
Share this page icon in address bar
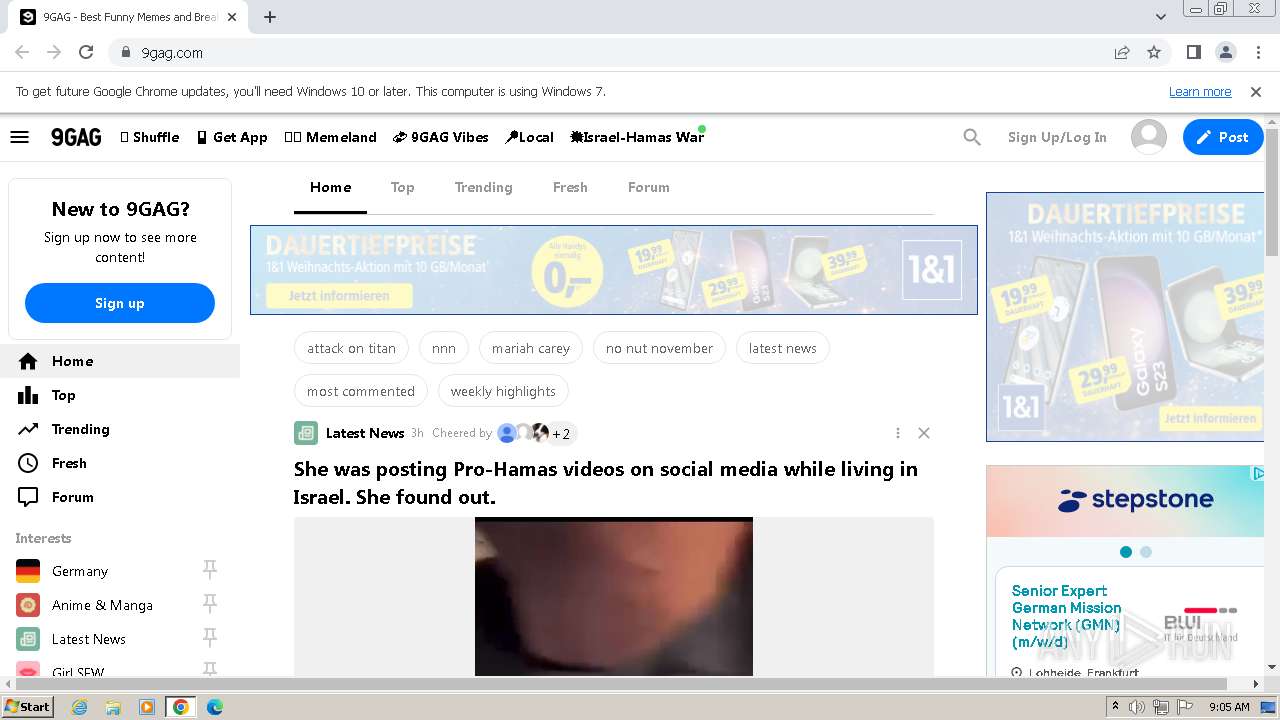[x=1122, y=52]
